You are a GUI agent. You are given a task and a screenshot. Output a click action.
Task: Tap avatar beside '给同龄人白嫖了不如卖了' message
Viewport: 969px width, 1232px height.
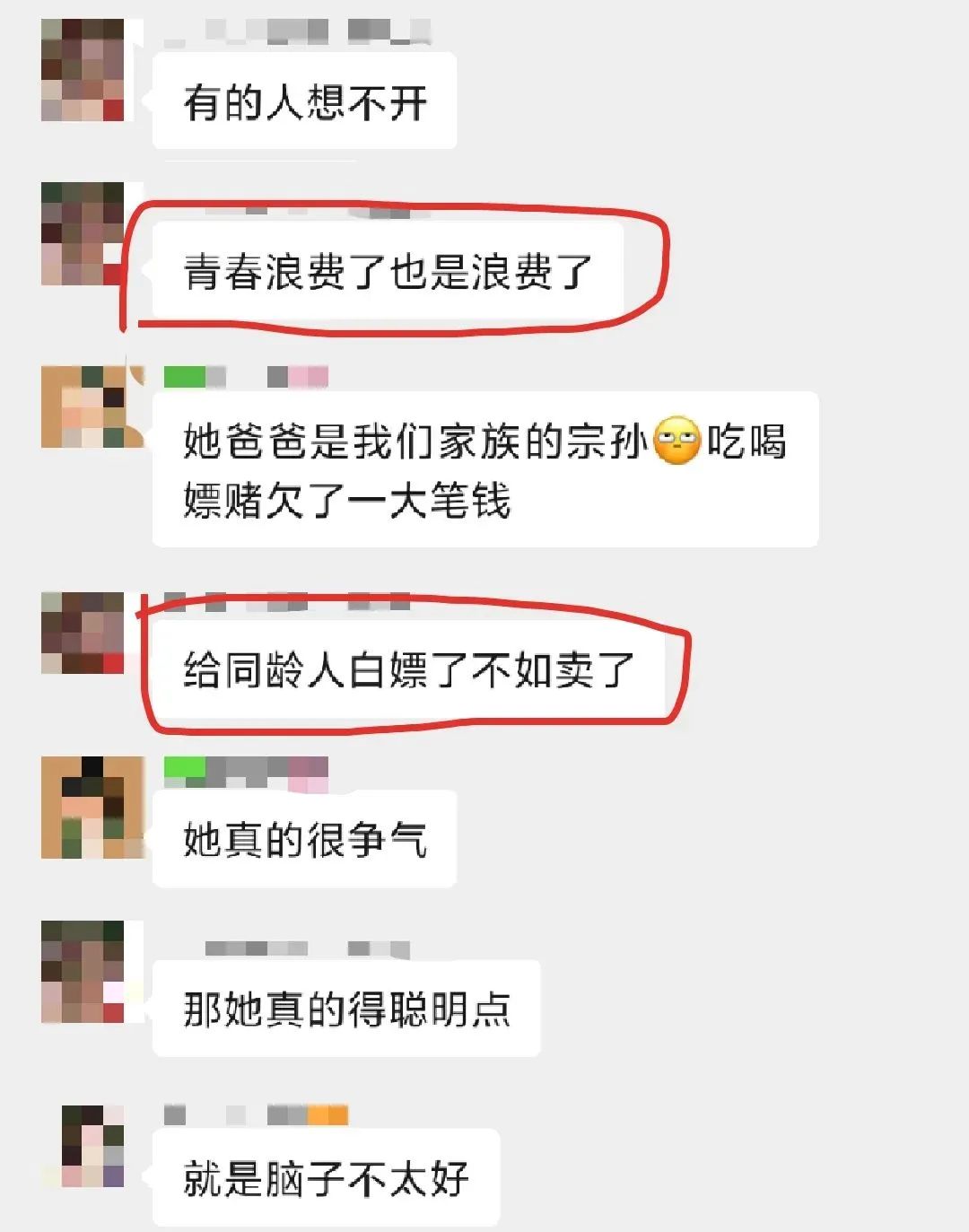(x=83, y=633)
